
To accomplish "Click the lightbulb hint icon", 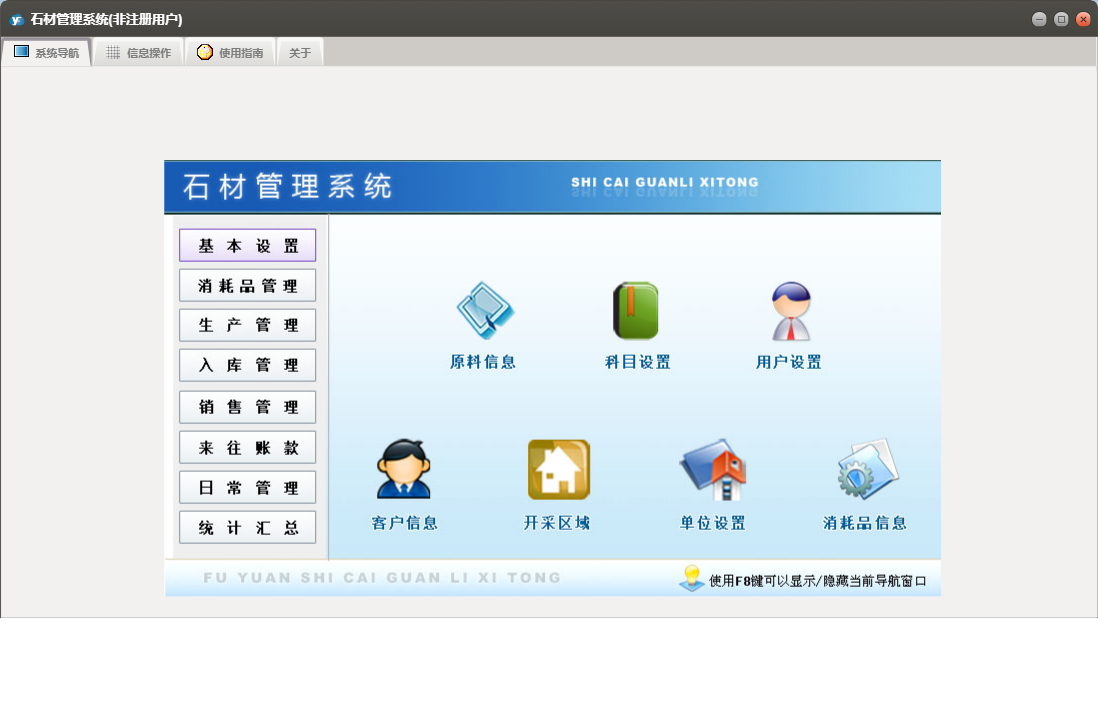I will [691, 577].
